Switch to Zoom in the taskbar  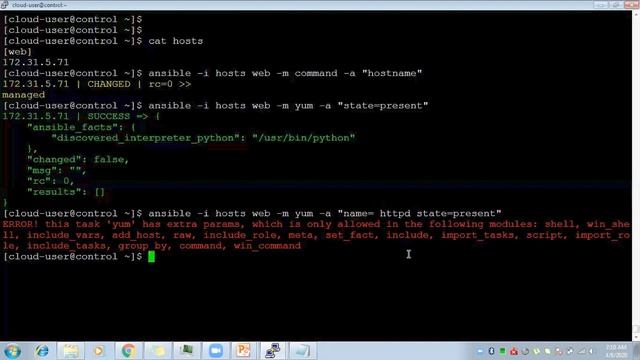pyautogui.click(x=216, y=351)
